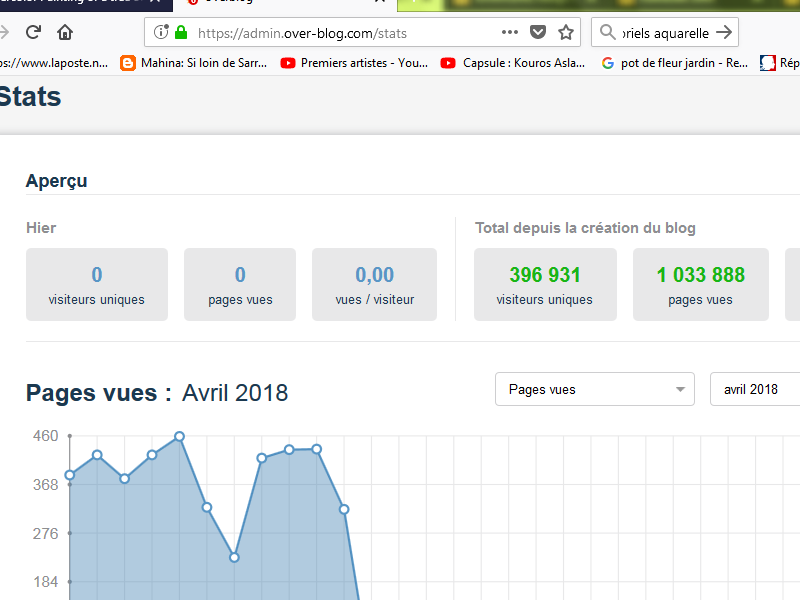
Task: Open the laposte bookmark
Action: tap(54, 63)
